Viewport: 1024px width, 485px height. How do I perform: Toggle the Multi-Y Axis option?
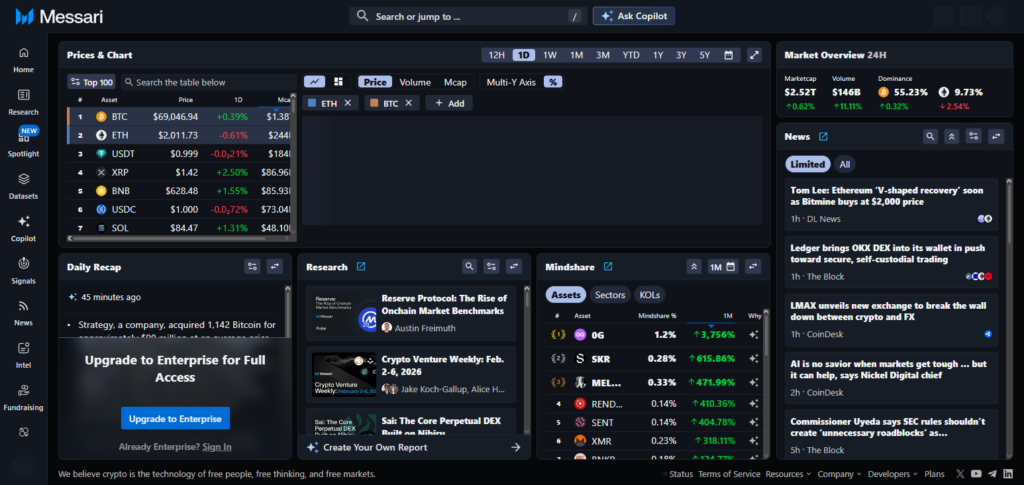(x=510, y=82)
